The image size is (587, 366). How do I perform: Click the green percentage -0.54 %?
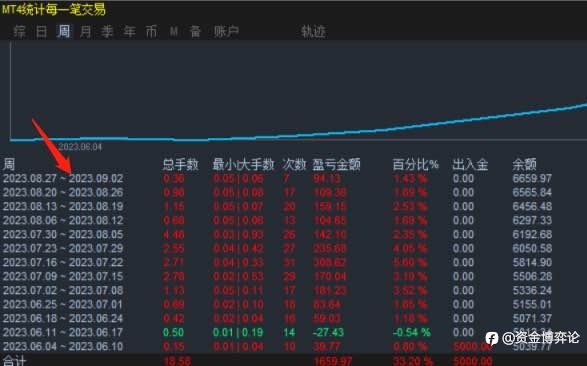click(x=412, y=332)
